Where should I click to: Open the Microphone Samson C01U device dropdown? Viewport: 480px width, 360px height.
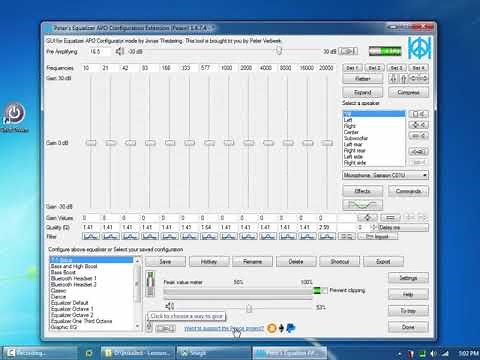[385, 175]
